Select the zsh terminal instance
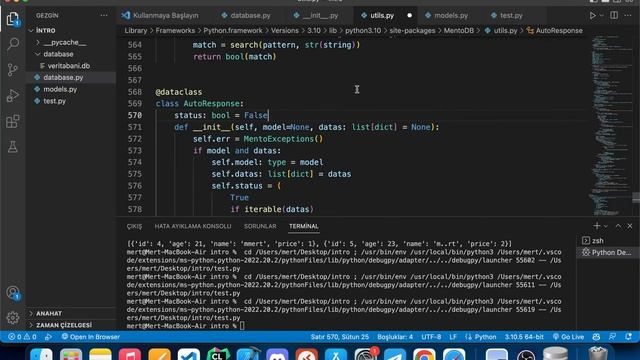The height and width of the screenshot is (360, 640). pos(607,240)
